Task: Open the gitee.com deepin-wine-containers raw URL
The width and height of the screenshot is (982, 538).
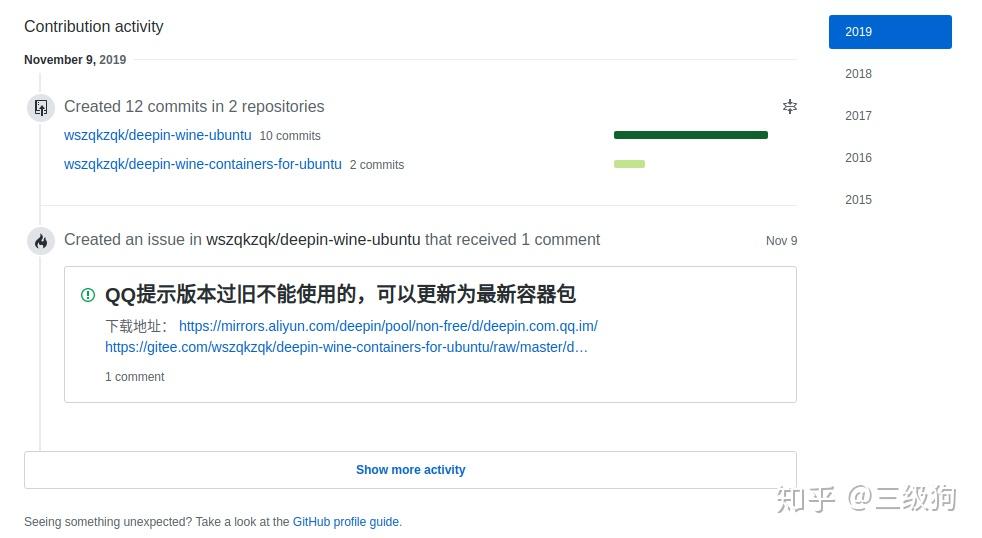Action: 346,347
